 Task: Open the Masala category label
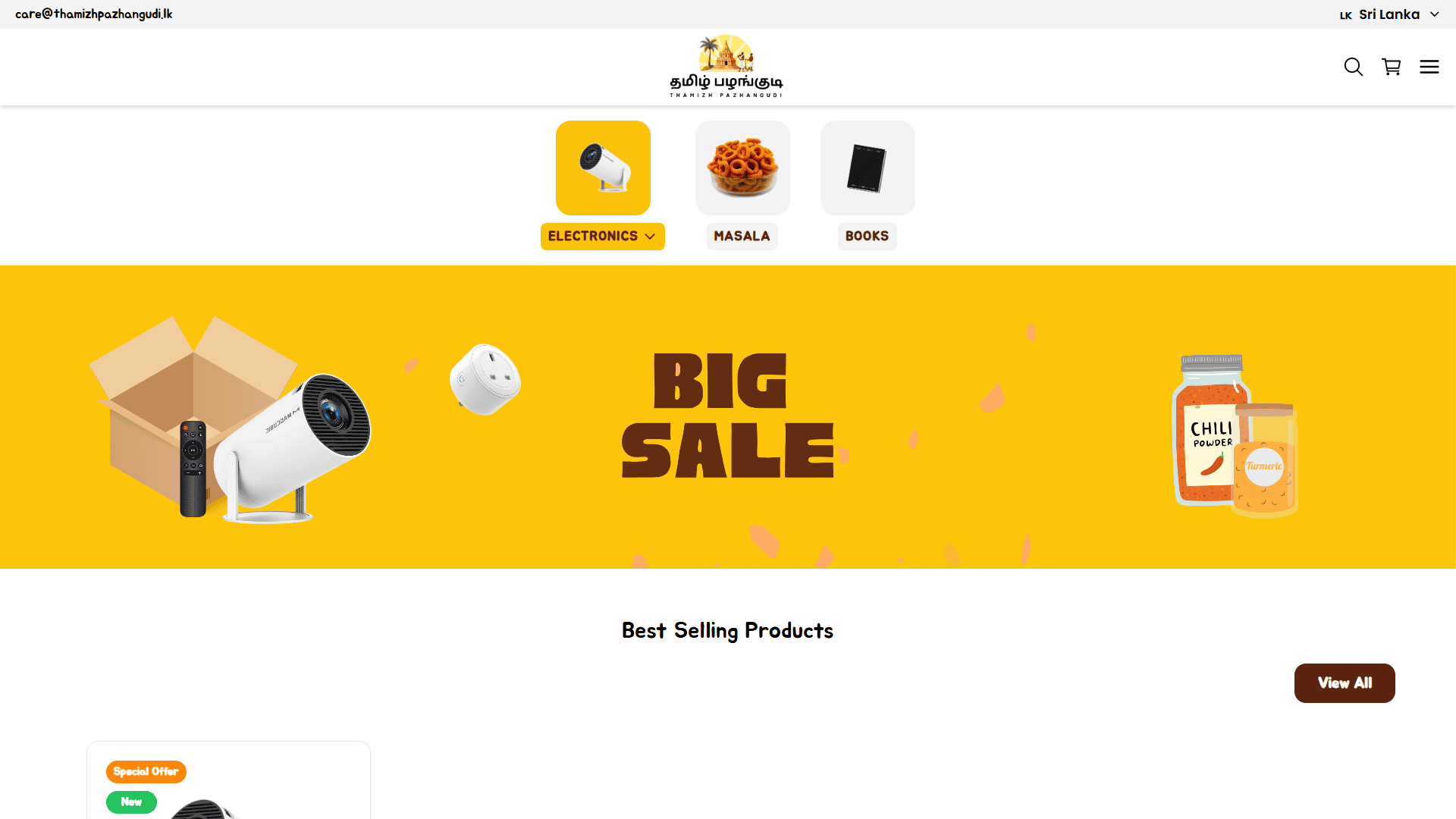click(x=742, y=237)
